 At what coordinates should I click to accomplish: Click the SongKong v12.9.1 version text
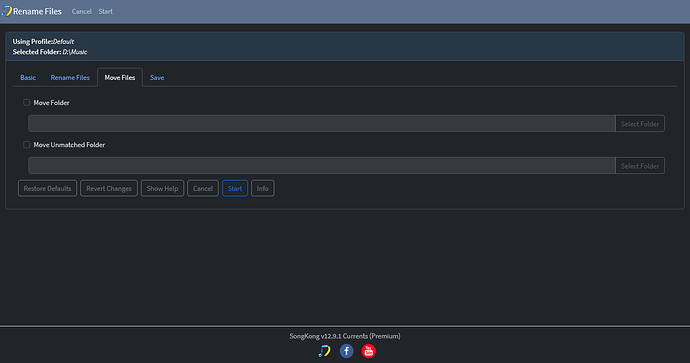[345, 336]
